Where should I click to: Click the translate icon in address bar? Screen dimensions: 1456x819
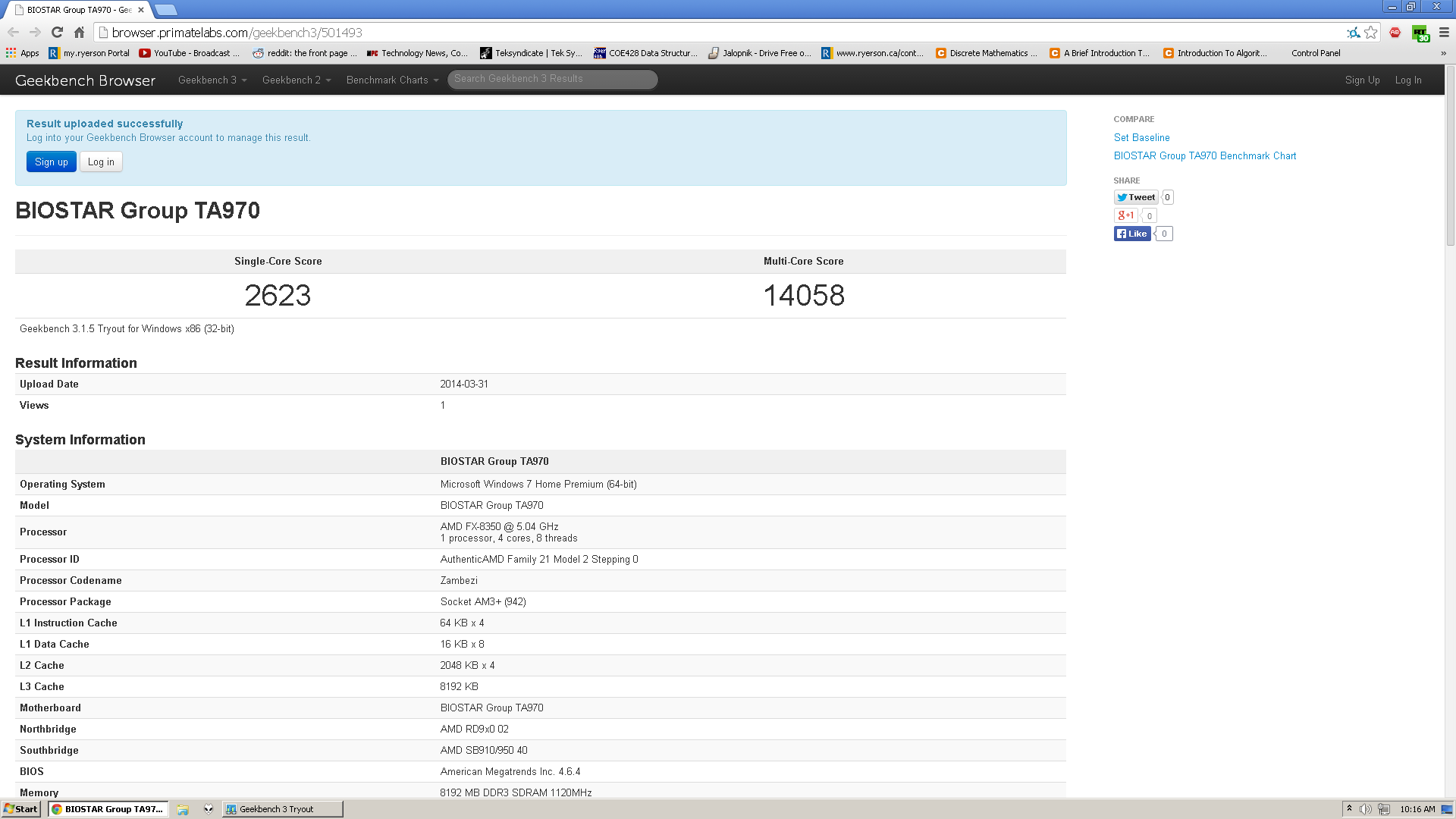point(1353,33)
